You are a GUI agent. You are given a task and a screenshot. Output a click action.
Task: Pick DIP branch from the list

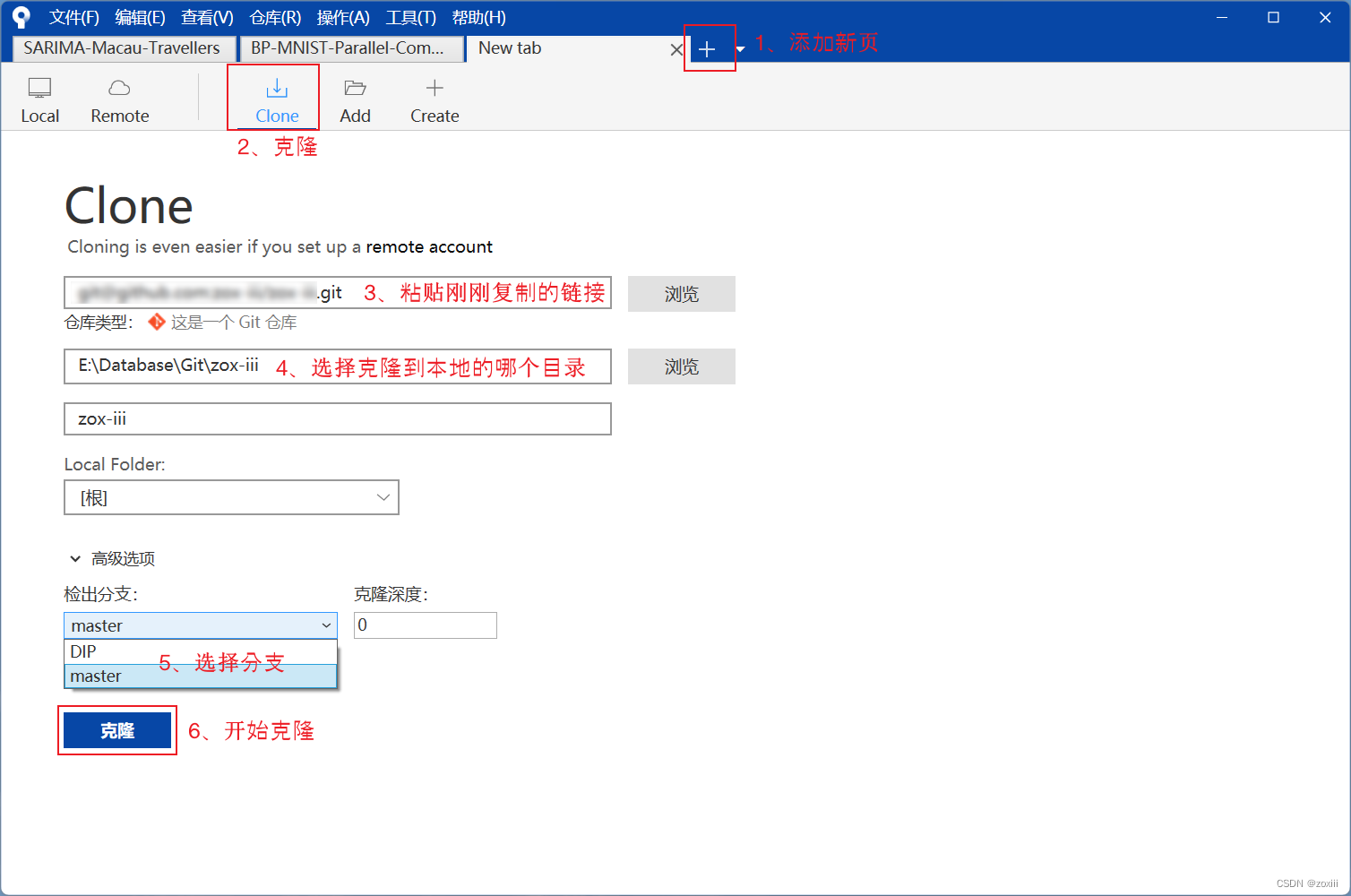201,651
